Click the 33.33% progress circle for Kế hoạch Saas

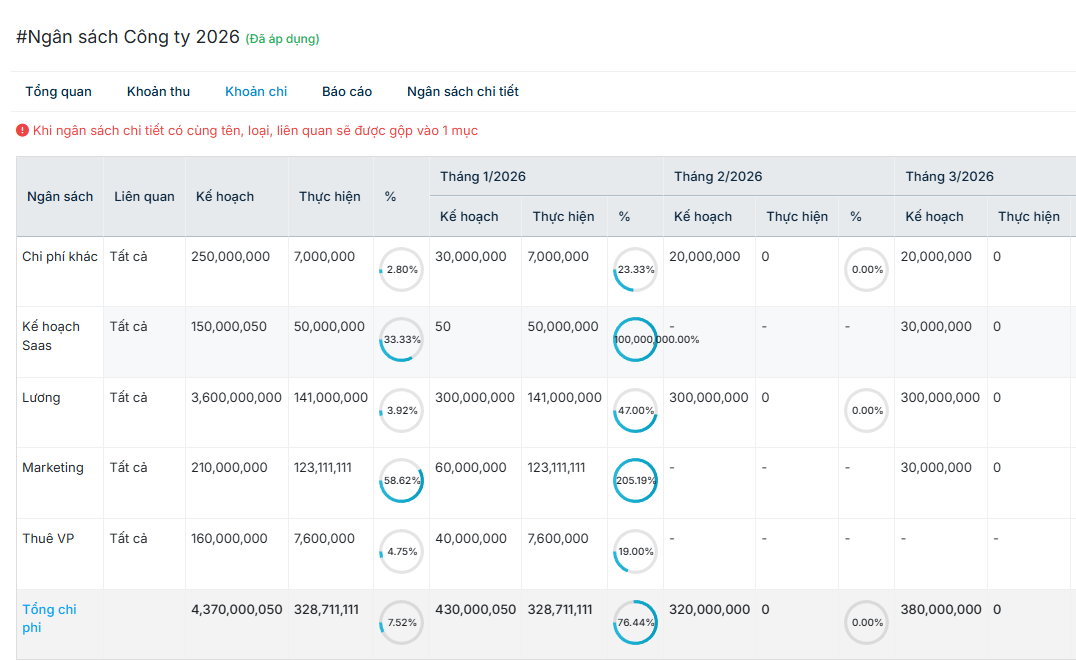coord(401,340)
